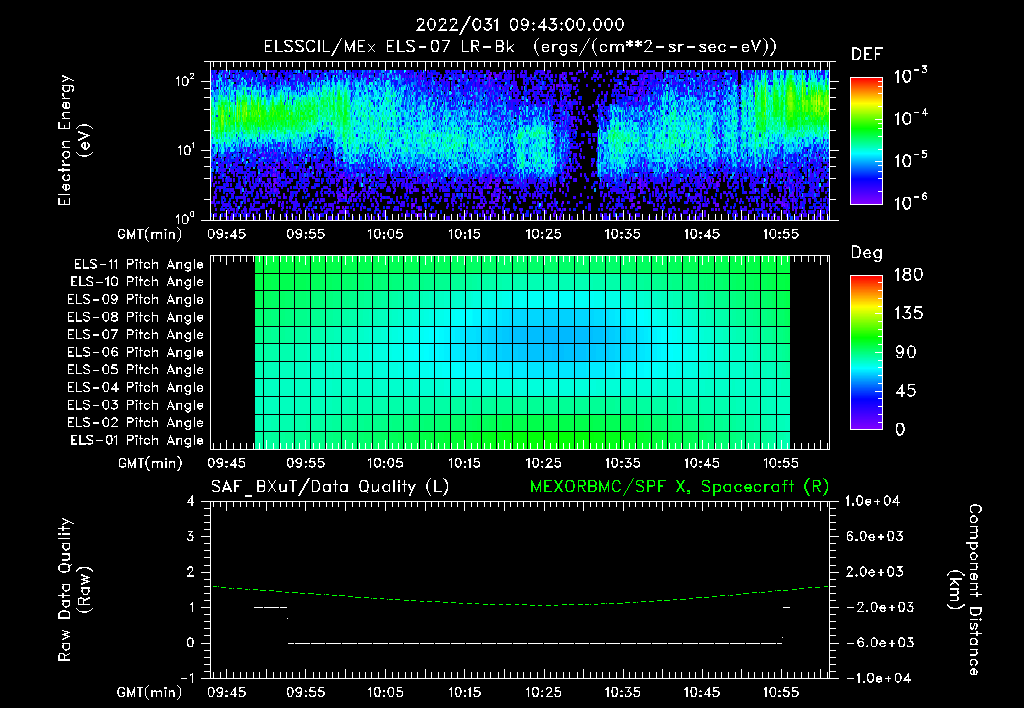This screenshot has width=1024, height=708.
Task: Select the ELS-11 Pitch Angle row label
Action: [138, 265]
